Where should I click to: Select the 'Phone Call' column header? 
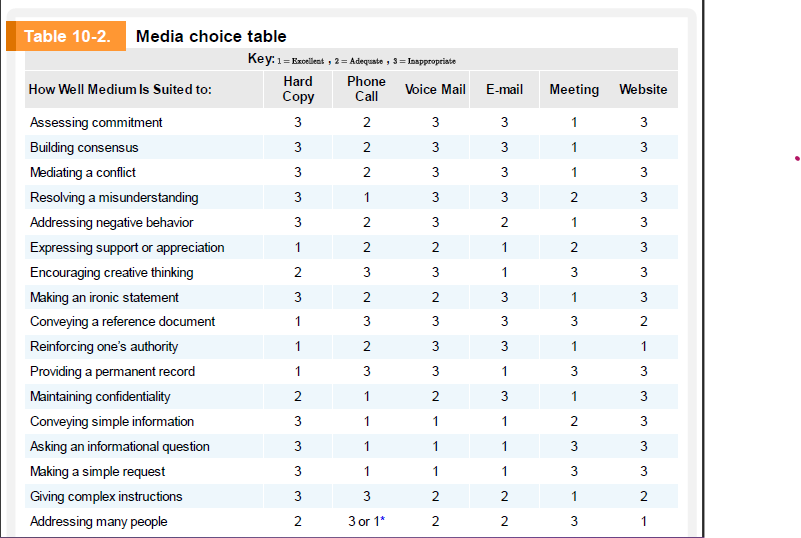[366, 89]
